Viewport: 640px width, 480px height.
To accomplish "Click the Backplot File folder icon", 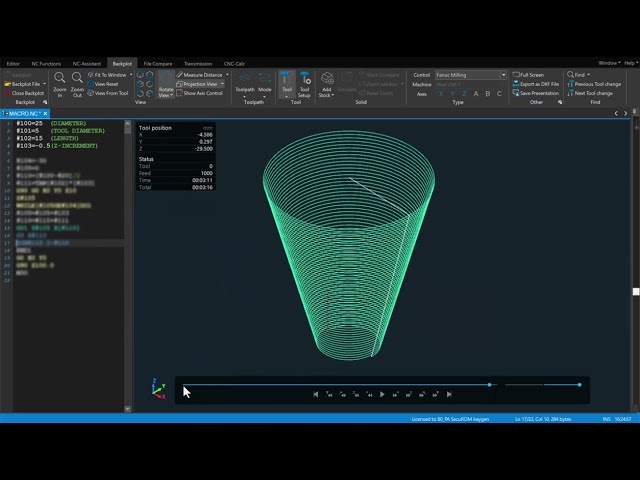I will 7,84.
